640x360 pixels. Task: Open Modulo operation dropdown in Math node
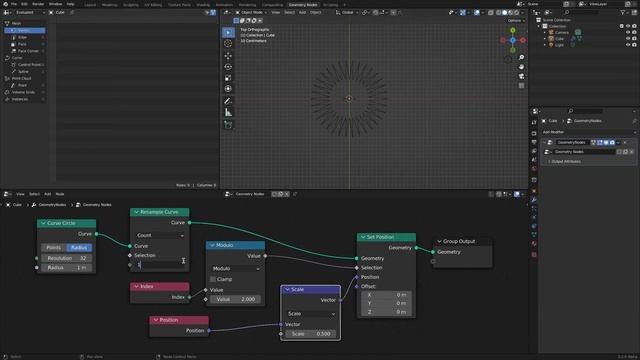pyautogui.click(x=236, y=269)
